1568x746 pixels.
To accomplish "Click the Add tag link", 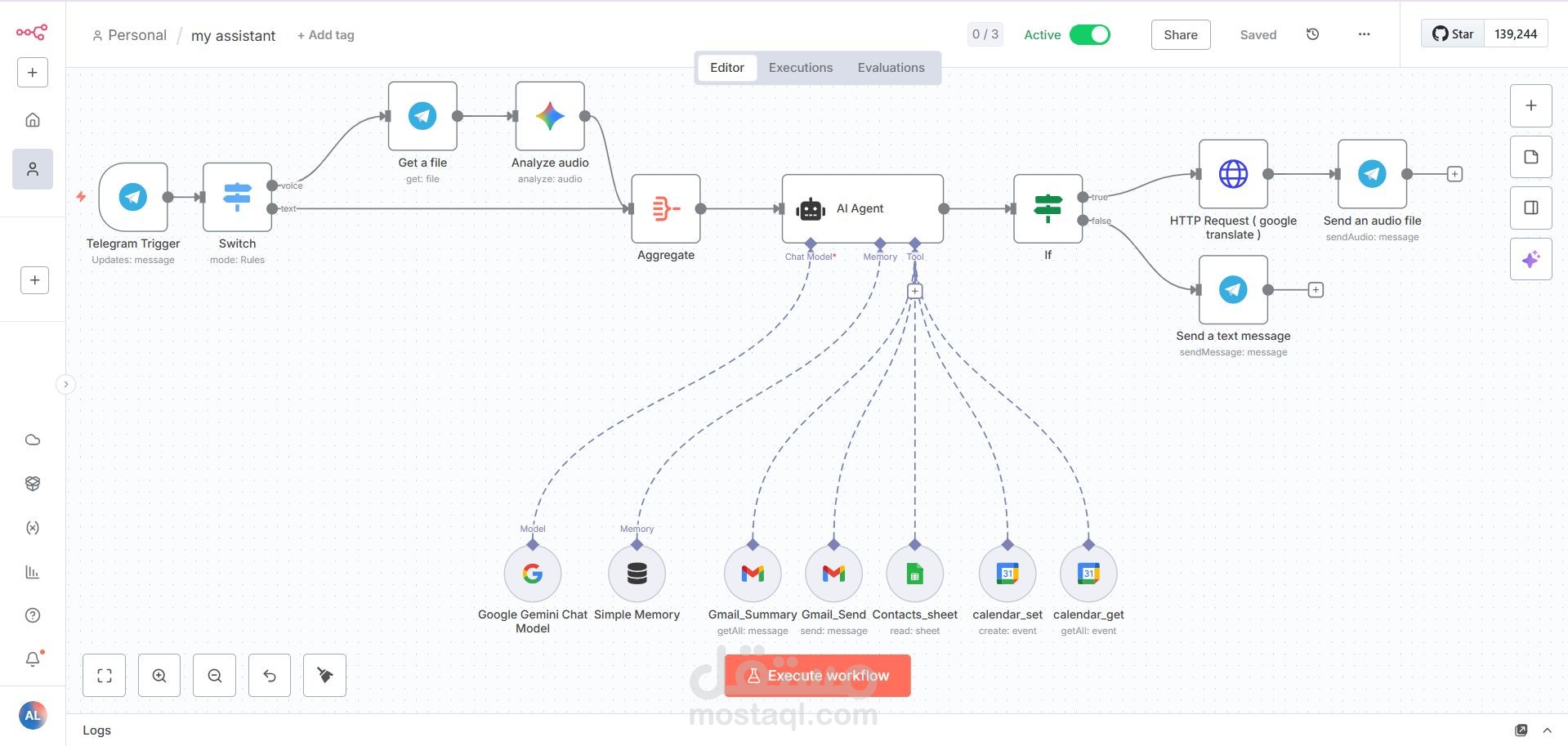I will (325, 35).
